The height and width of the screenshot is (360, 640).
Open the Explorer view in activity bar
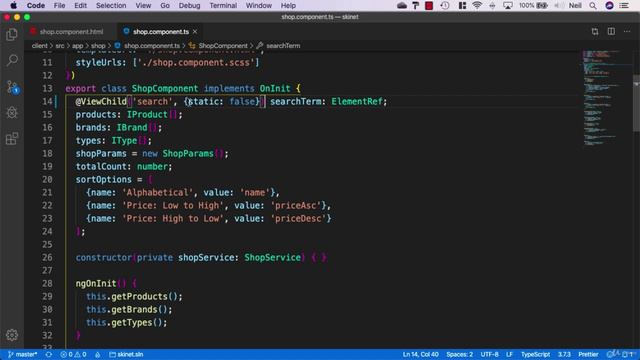(12, 35)
